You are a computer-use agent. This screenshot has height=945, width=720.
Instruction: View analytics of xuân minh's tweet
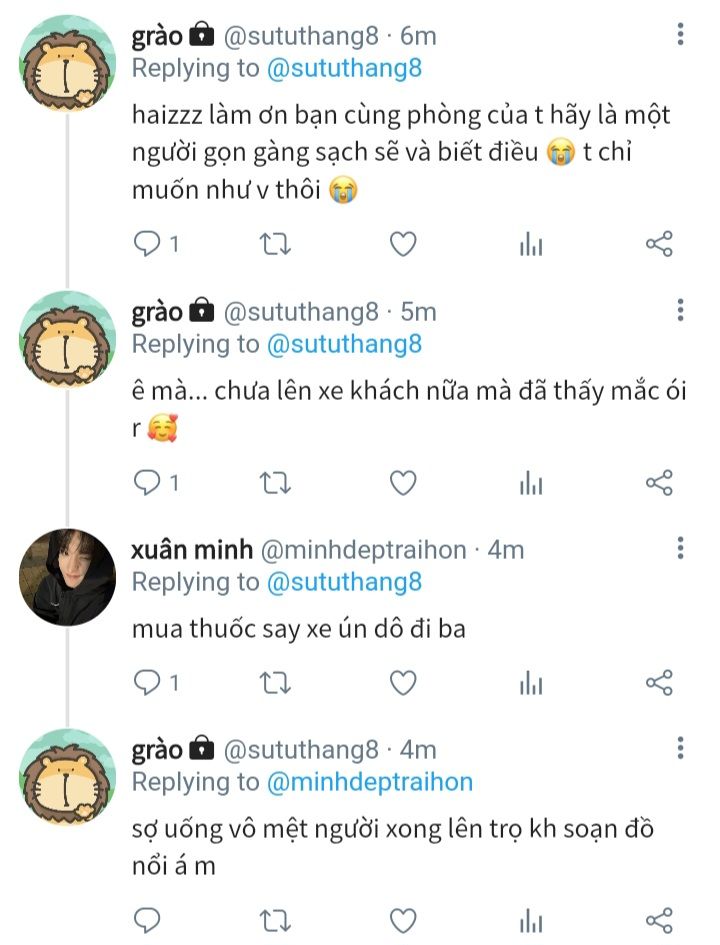531,683
